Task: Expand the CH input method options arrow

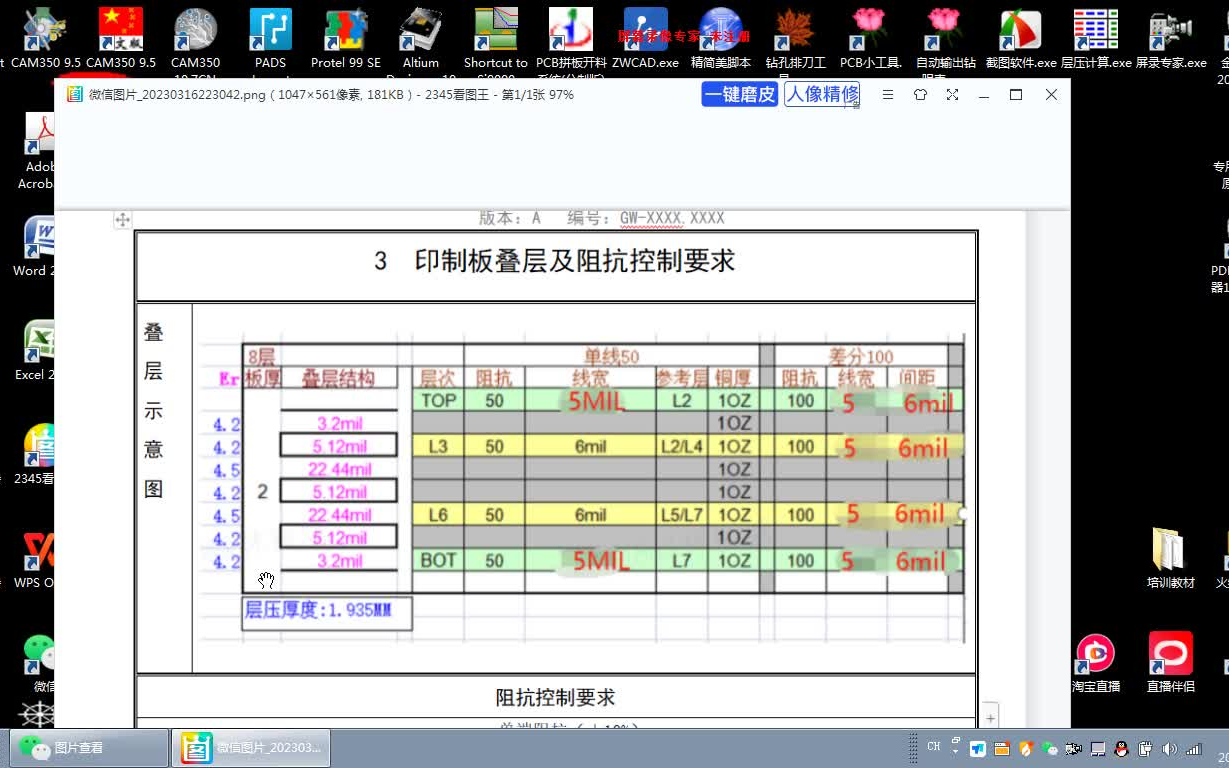Action: (955, 752)
